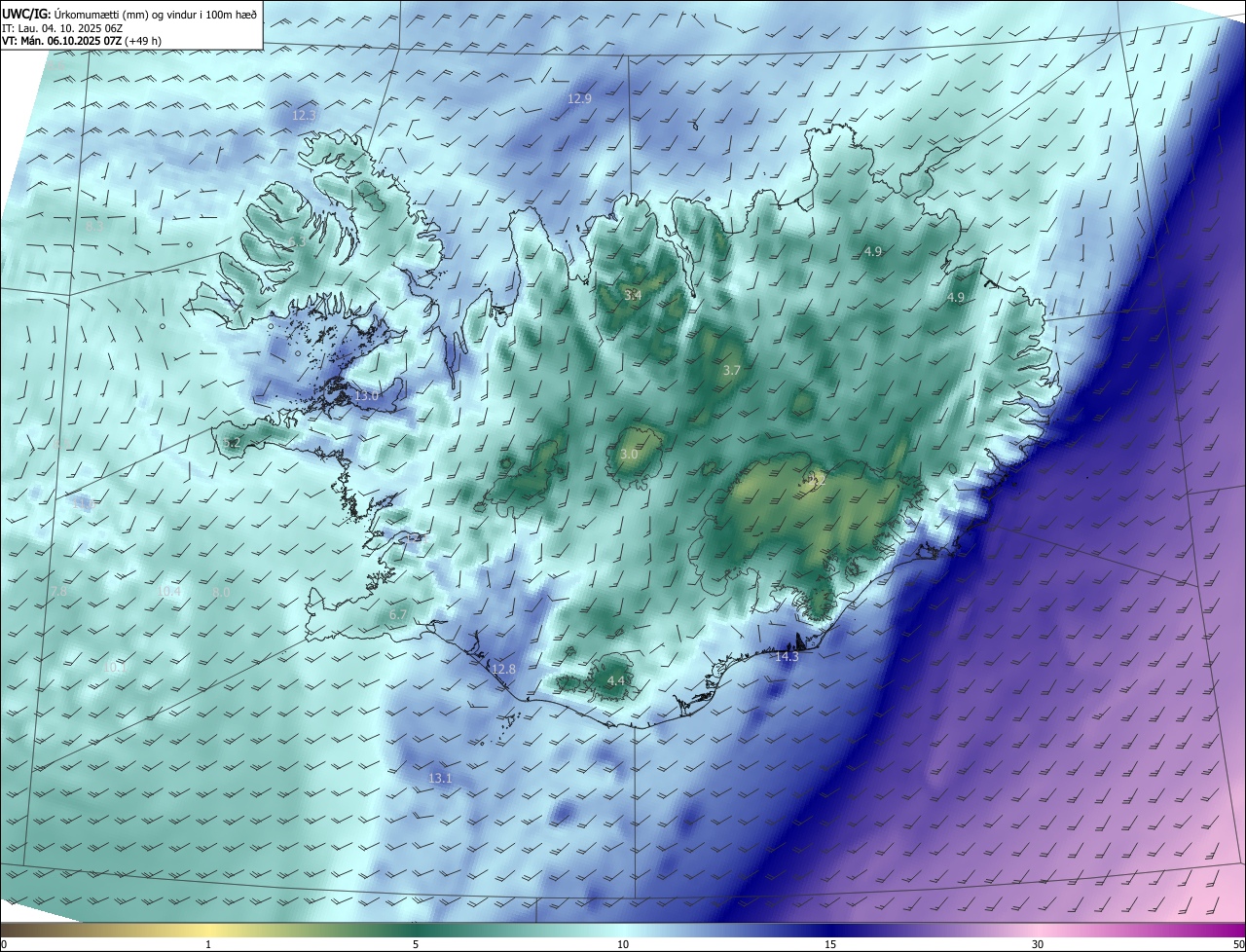Click the 3.0 value label on the glacier

[629, 455]
